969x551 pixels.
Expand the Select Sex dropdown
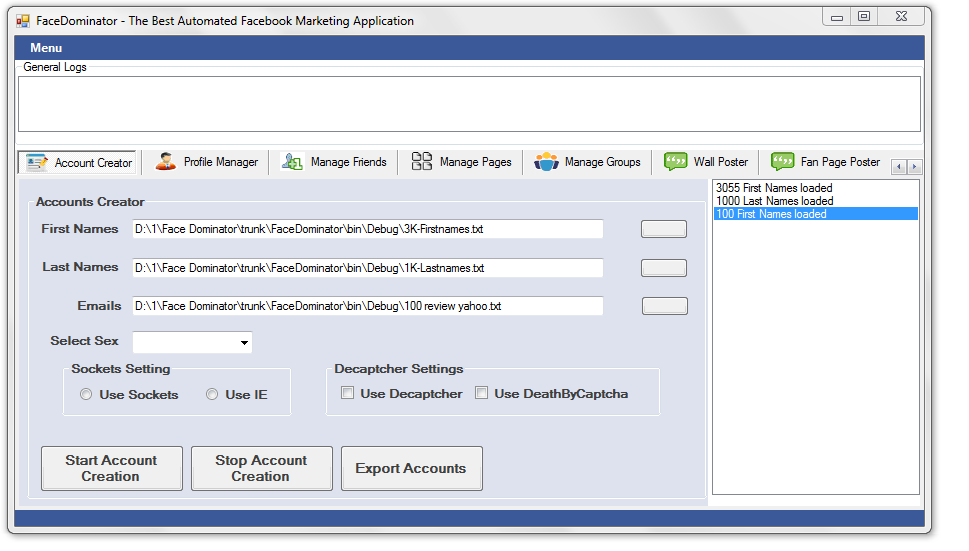click(x=245, y=342)
